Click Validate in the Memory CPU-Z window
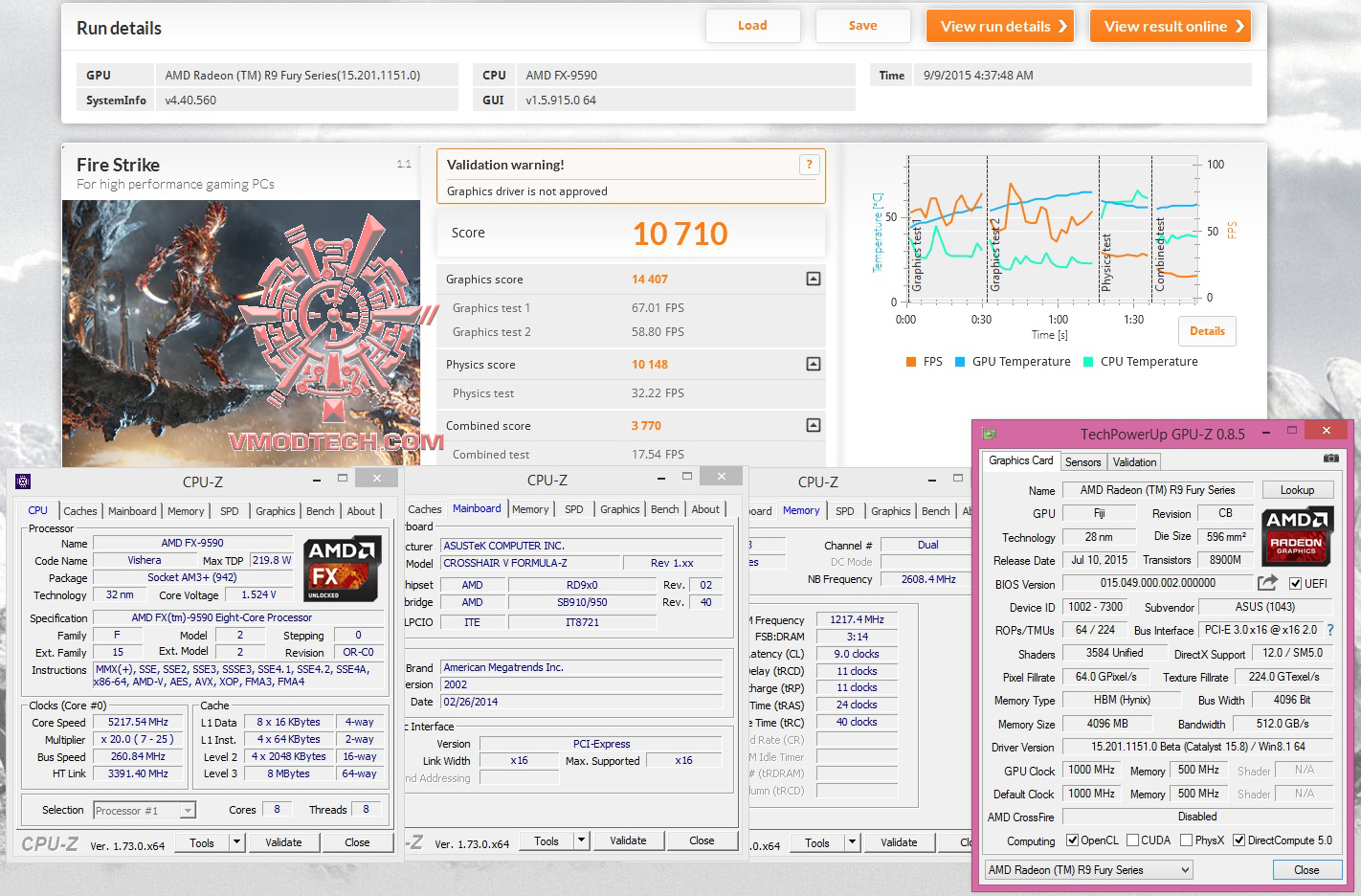The height and width of the screenshot is (896, 1361). tap(899, 842)
